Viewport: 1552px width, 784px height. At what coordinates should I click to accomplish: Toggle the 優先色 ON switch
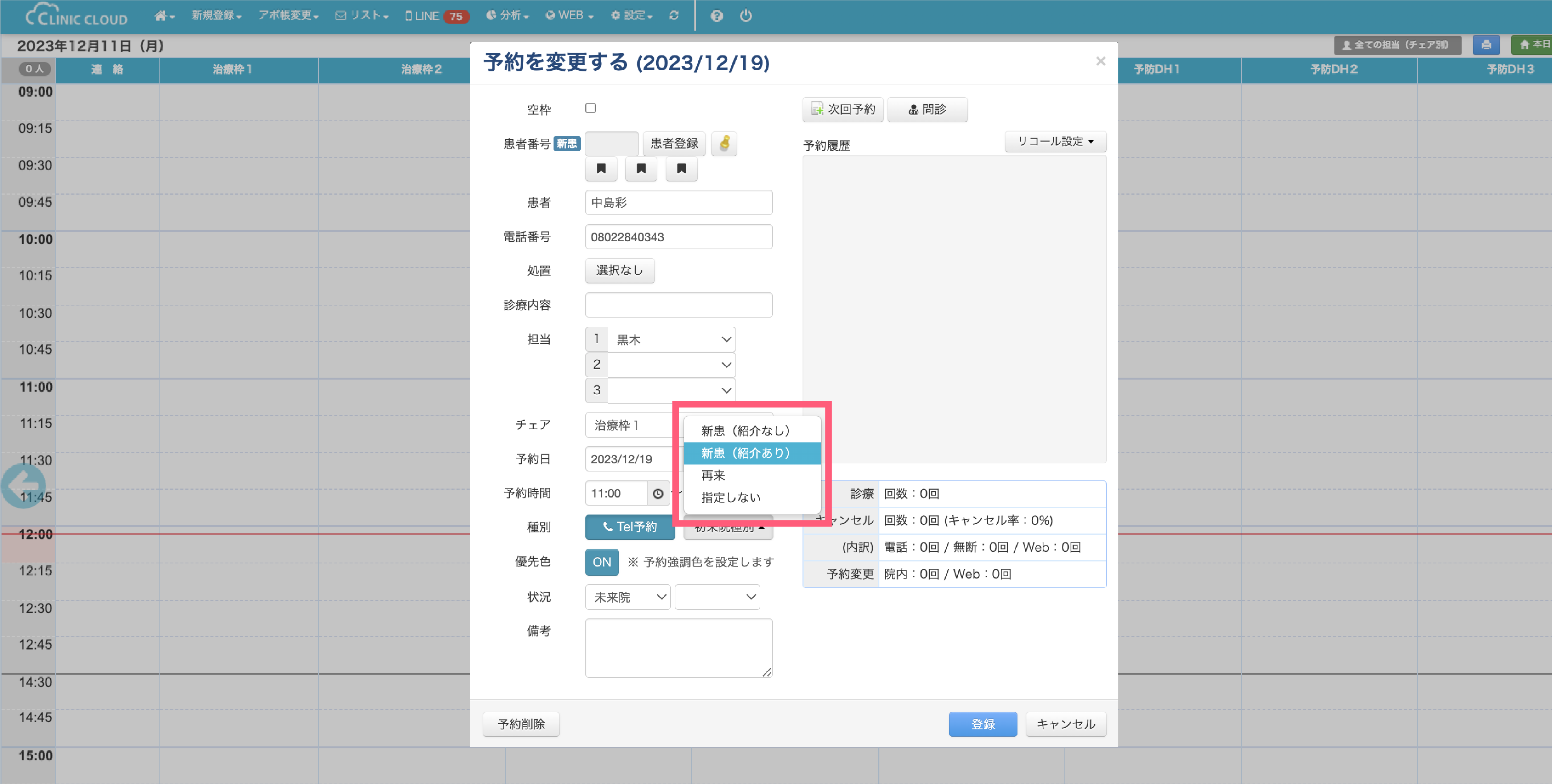(601, 562)
